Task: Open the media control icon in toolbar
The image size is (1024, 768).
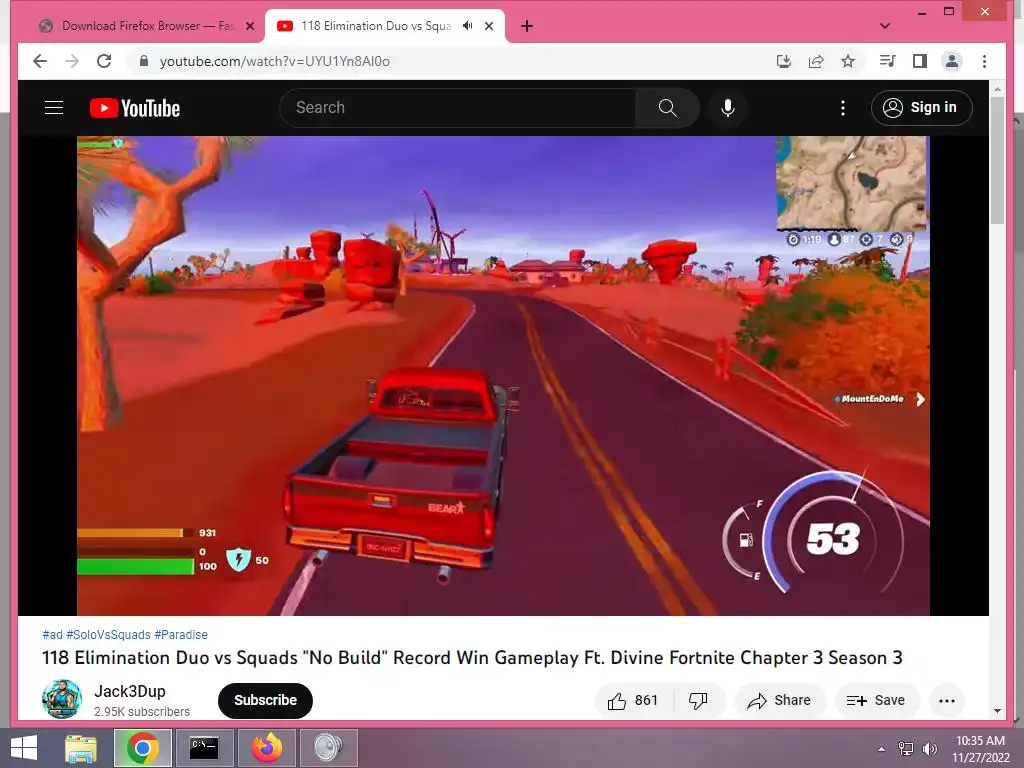Action: (888, 61)
